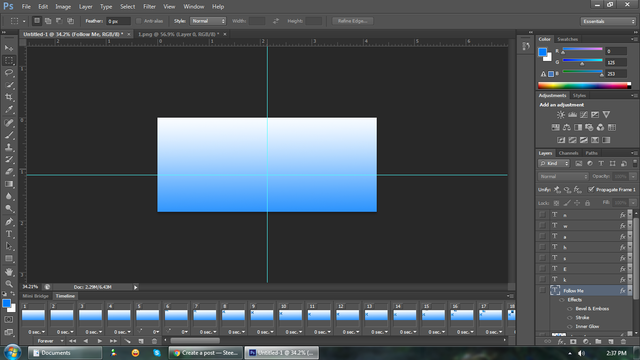Open the layer Kind filter dropdown
Screen dimensions: 640x360
pyautogui.click(x=554, y=163)
